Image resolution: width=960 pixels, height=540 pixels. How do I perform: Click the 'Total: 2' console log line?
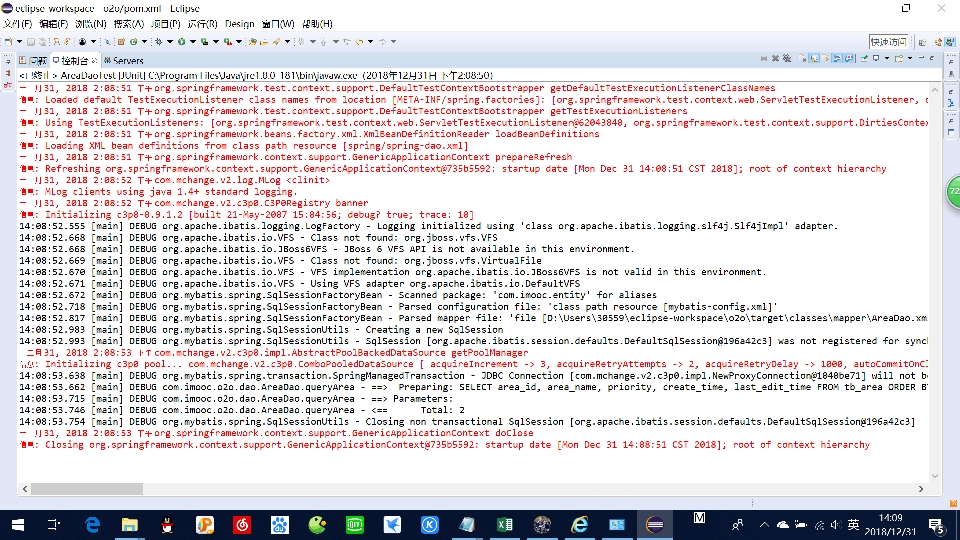click(x=242, y=410)
